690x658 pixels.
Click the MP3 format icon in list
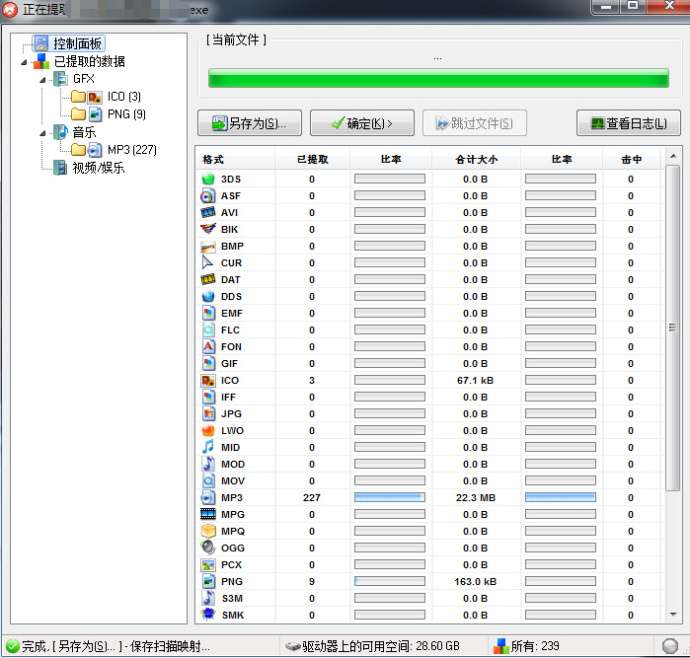pos(208,497)
